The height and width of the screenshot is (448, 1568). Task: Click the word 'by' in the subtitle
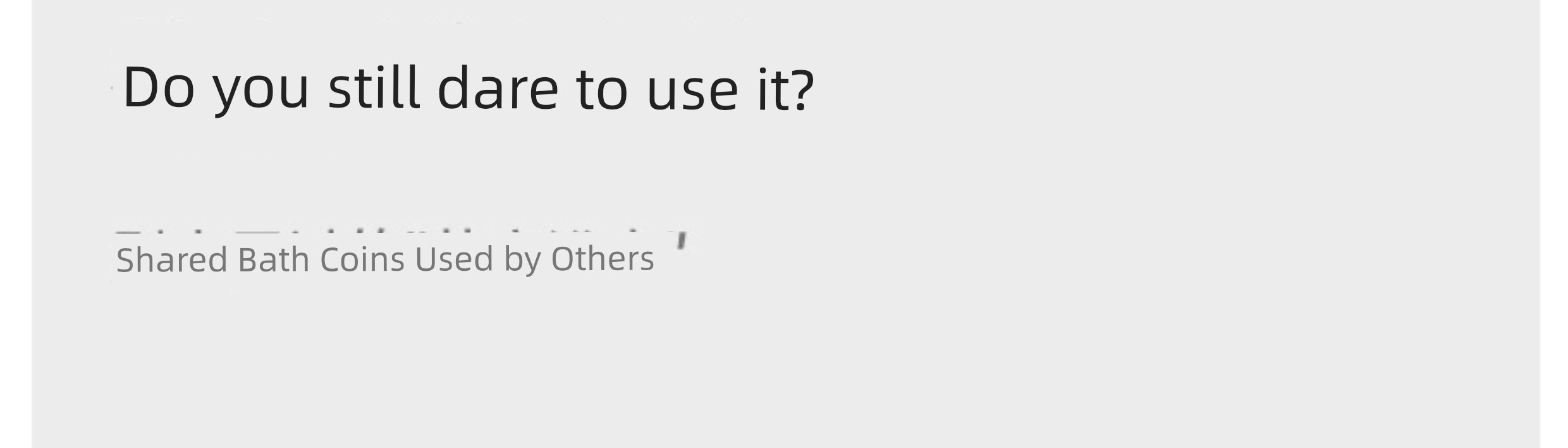tap(522, 261)
